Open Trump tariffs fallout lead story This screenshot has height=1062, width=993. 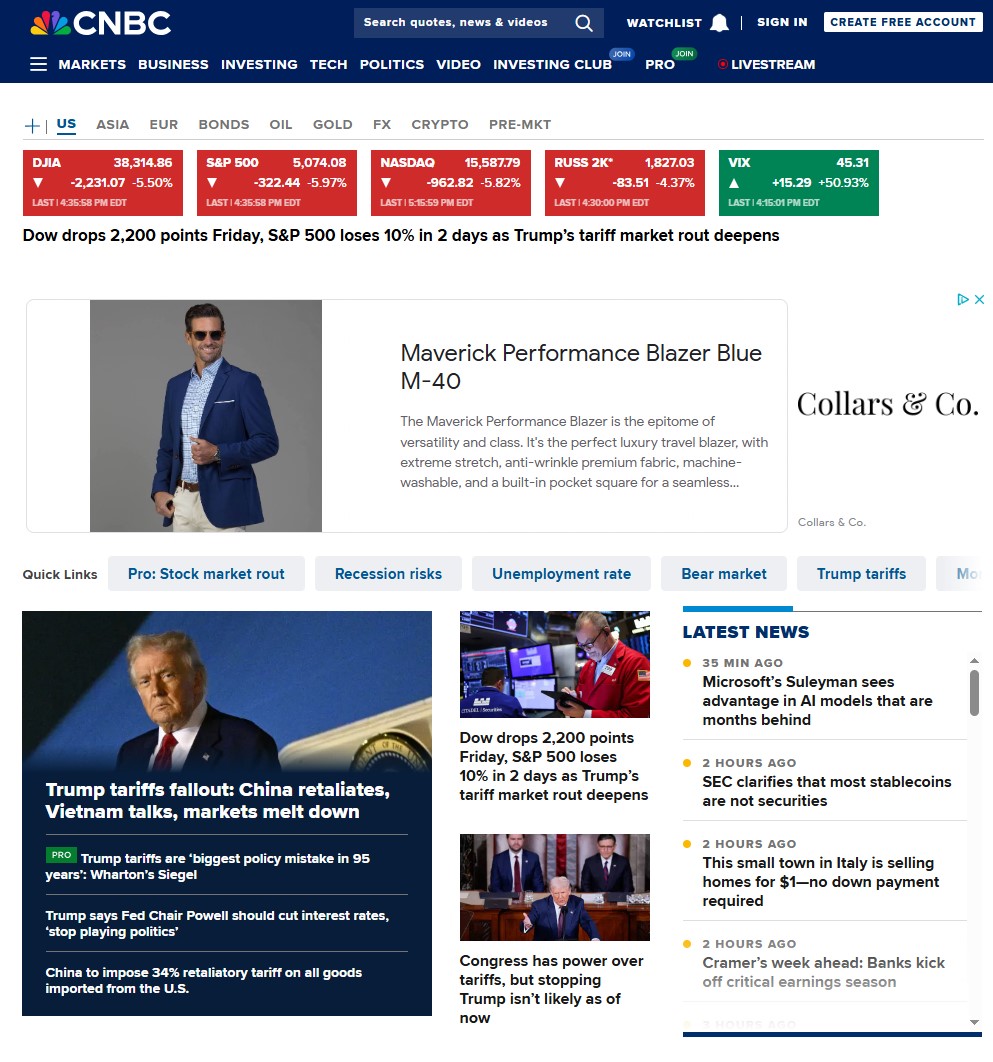(217, 801)
